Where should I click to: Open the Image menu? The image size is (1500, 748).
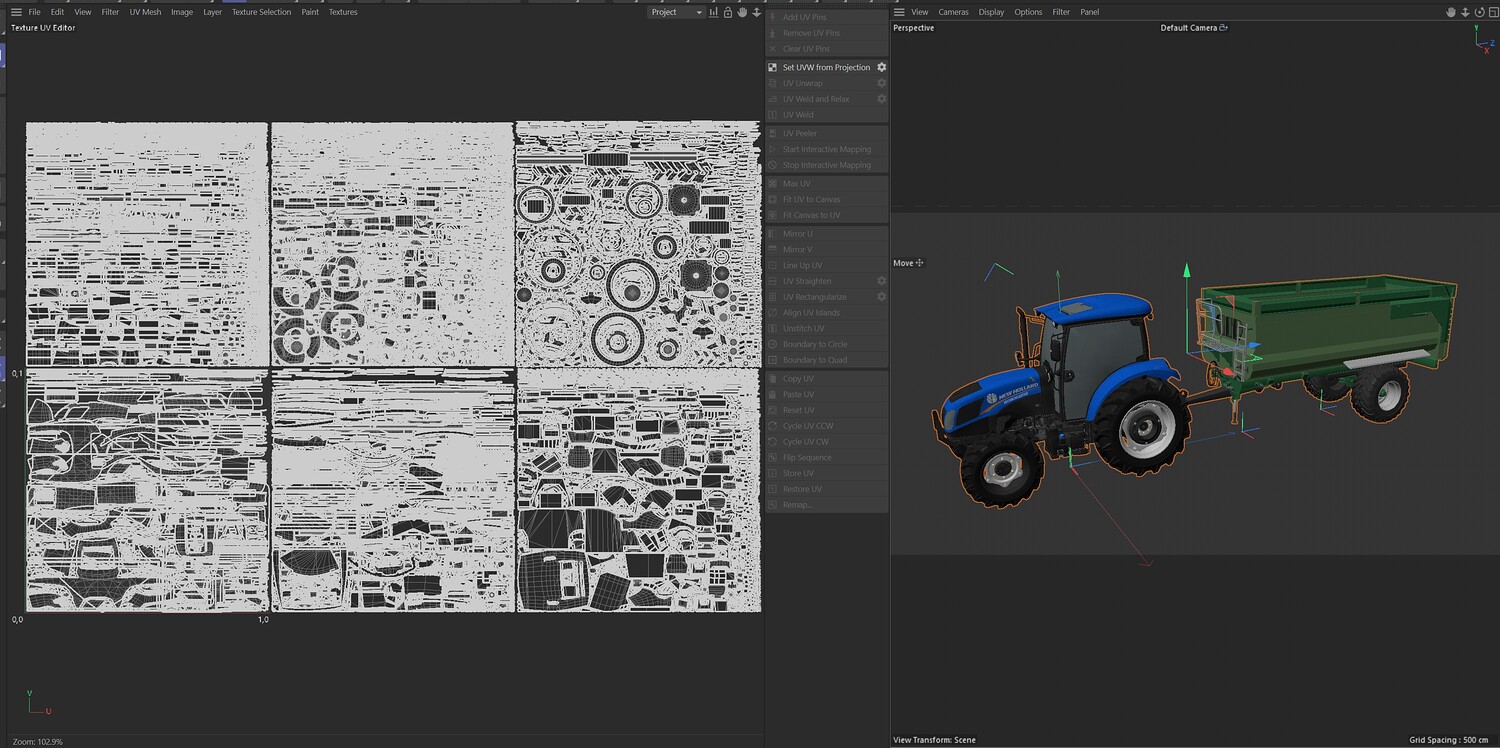pyautogui.click(x=182, y=12)
